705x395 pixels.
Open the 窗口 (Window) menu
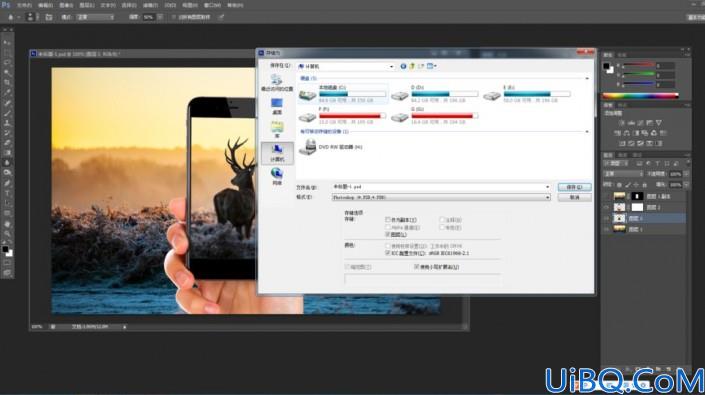pos(212,5)
